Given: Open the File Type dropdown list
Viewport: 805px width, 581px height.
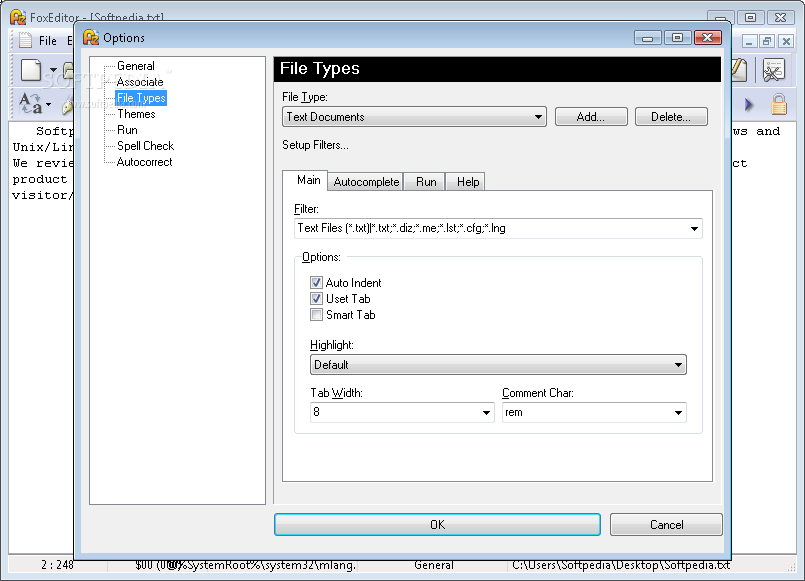Looking at the screenshot, I should [414, 117].
